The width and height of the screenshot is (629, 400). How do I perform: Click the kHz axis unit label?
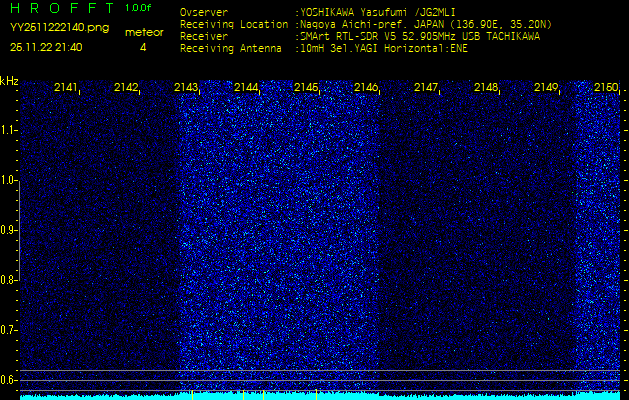(9, 81)
